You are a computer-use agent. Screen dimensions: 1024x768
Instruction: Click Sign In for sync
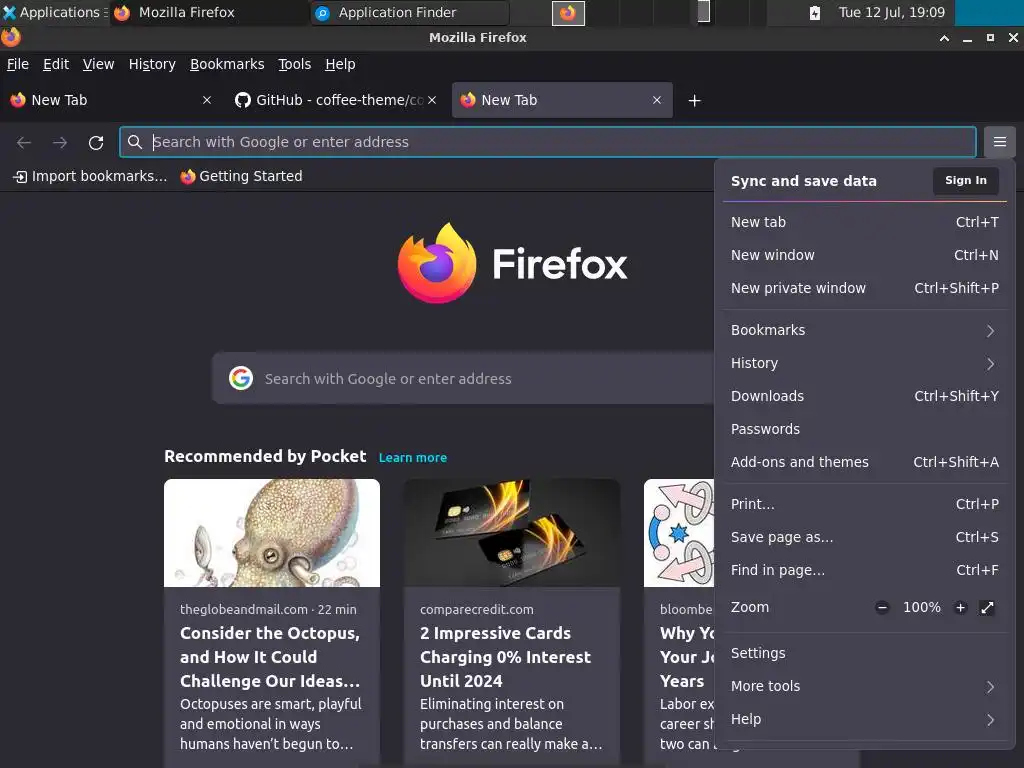pyautogui.click(x=965, y=180)
